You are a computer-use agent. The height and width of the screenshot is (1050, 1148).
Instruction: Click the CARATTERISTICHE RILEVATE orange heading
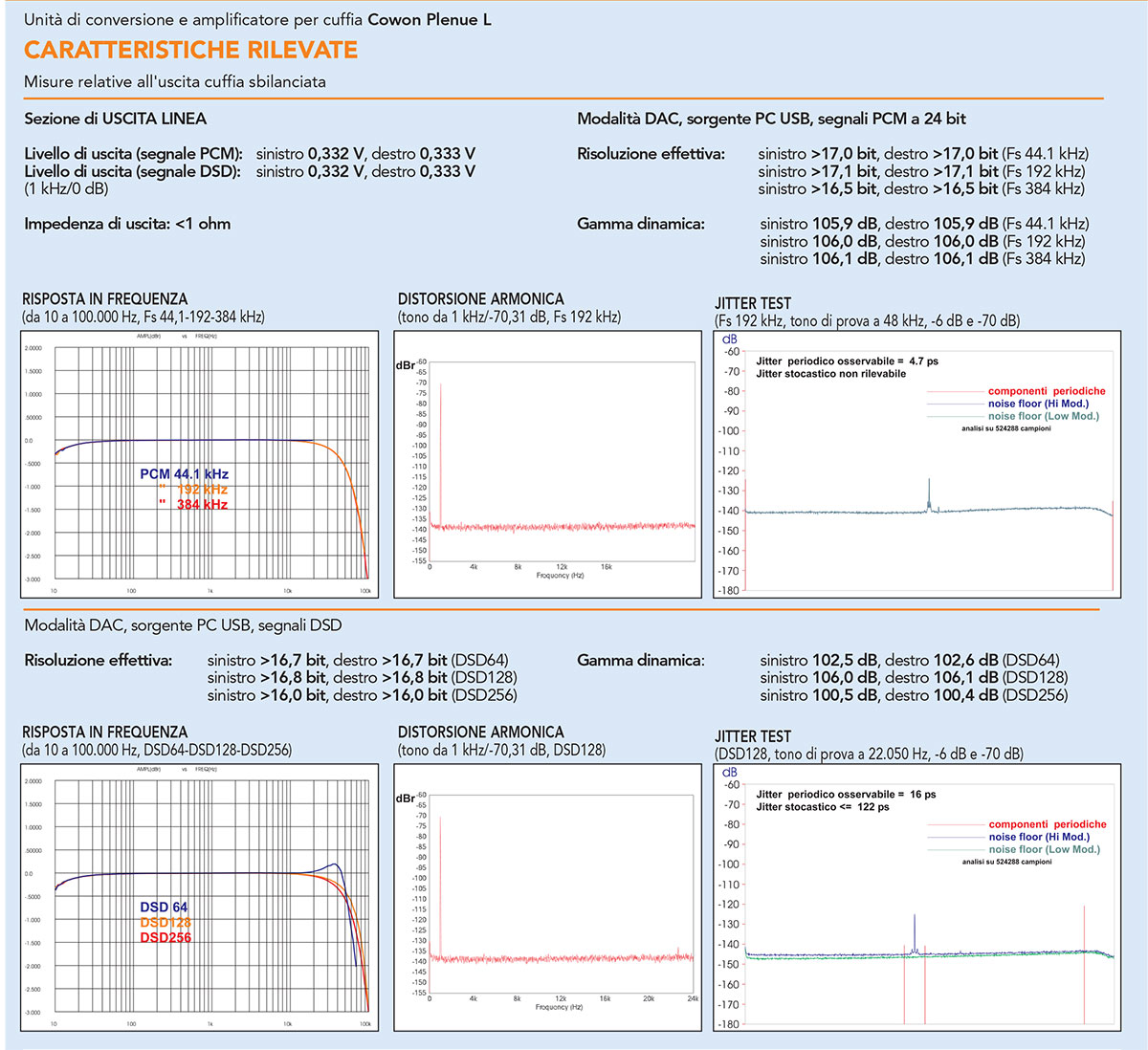click(x=190, y=50)
